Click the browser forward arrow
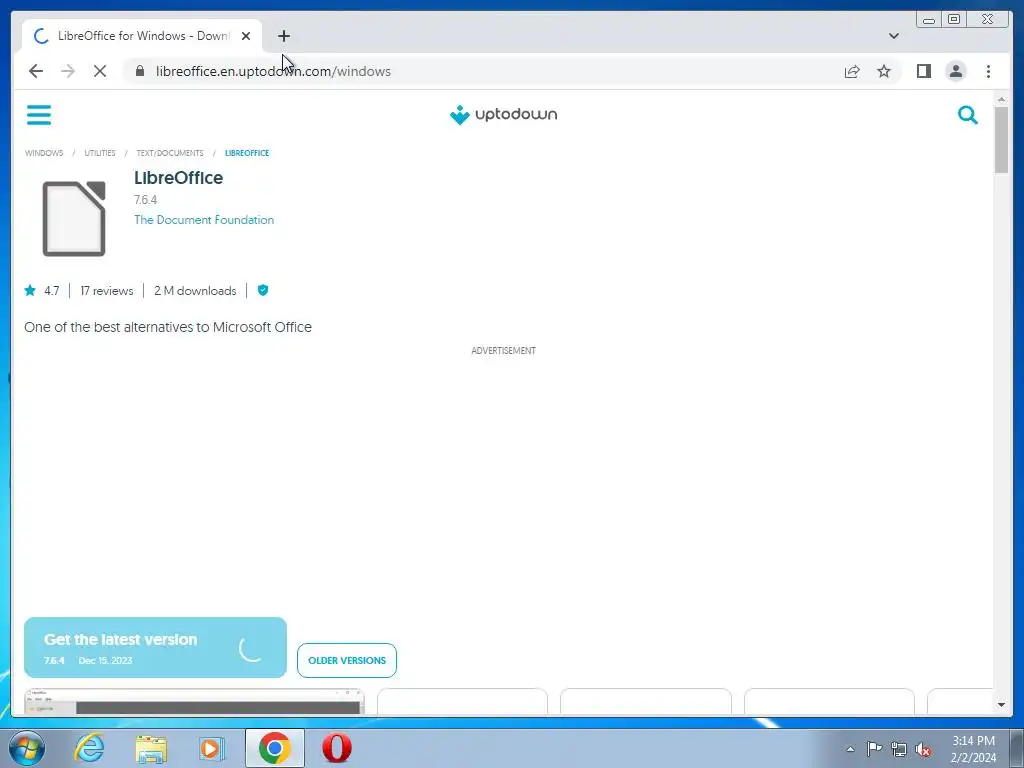This screenshot has height=768, width=1024. 68,71
